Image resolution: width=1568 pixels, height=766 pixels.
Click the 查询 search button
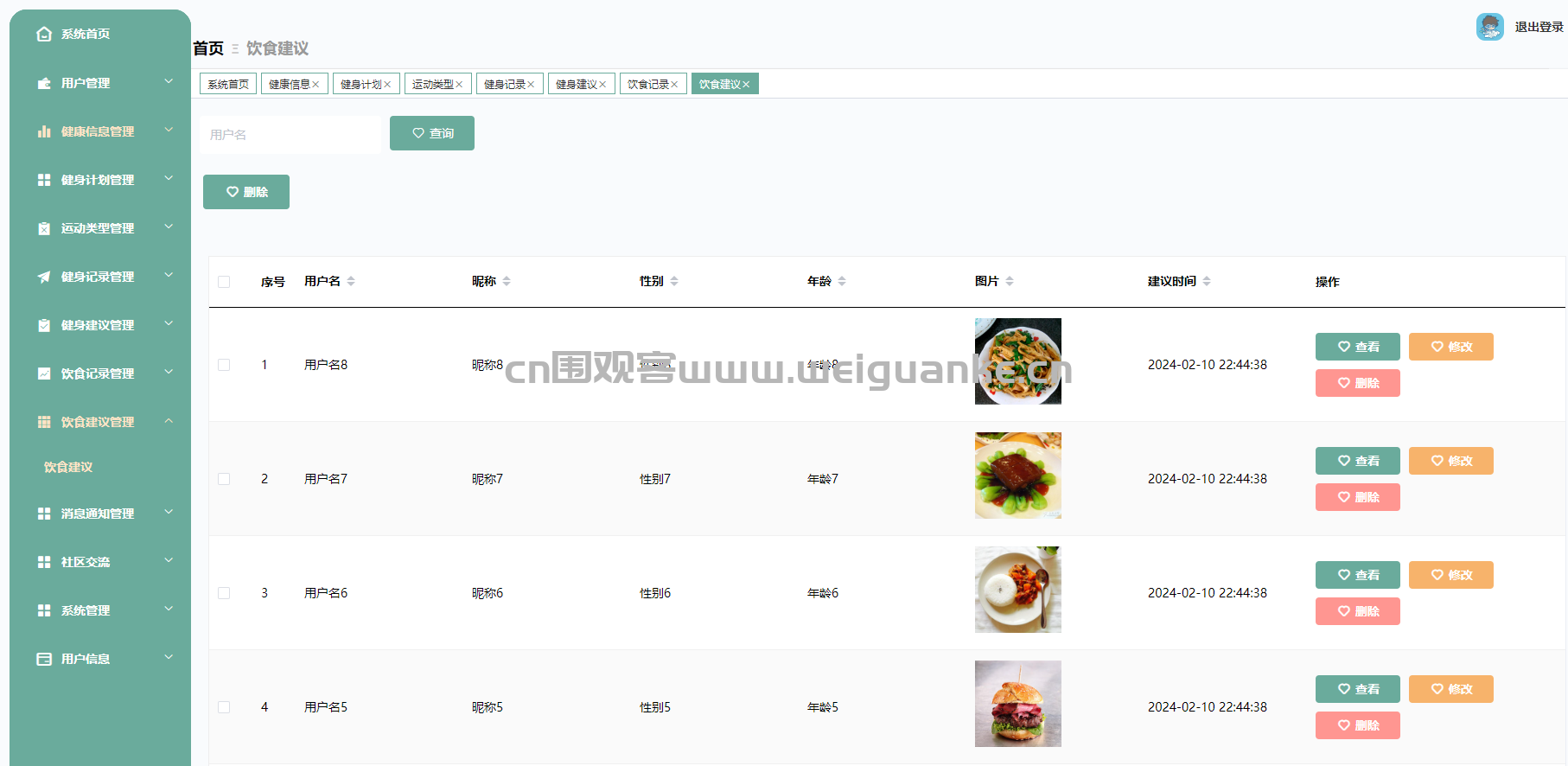click(x=432, y=133)
